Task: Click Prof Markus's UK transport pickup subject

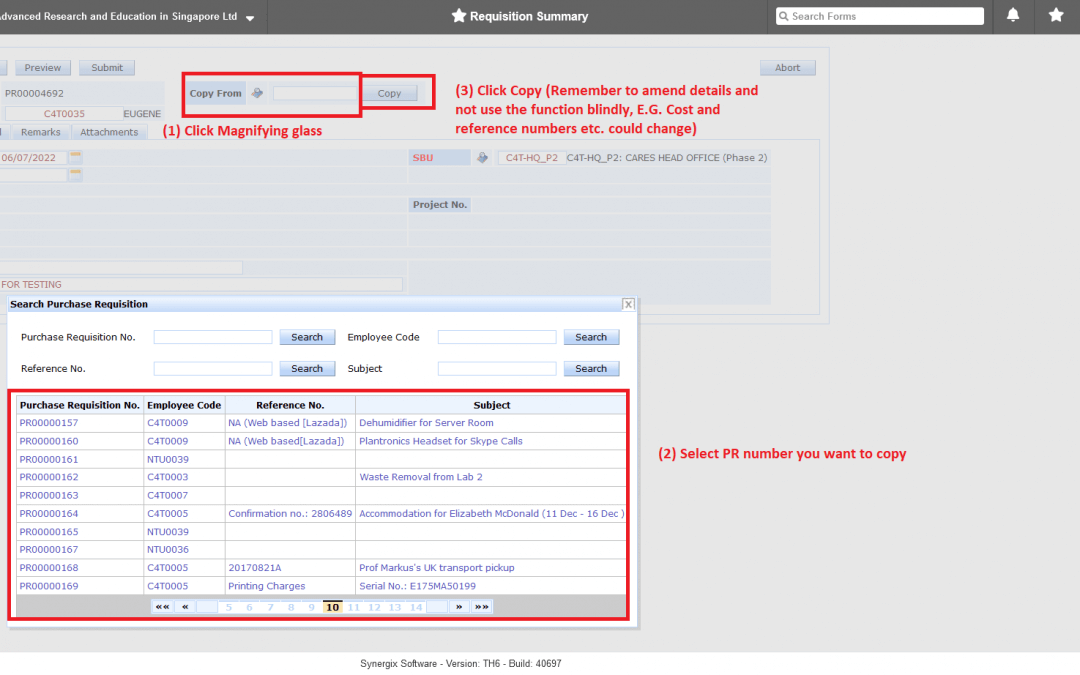Action: tap(437, 568)
